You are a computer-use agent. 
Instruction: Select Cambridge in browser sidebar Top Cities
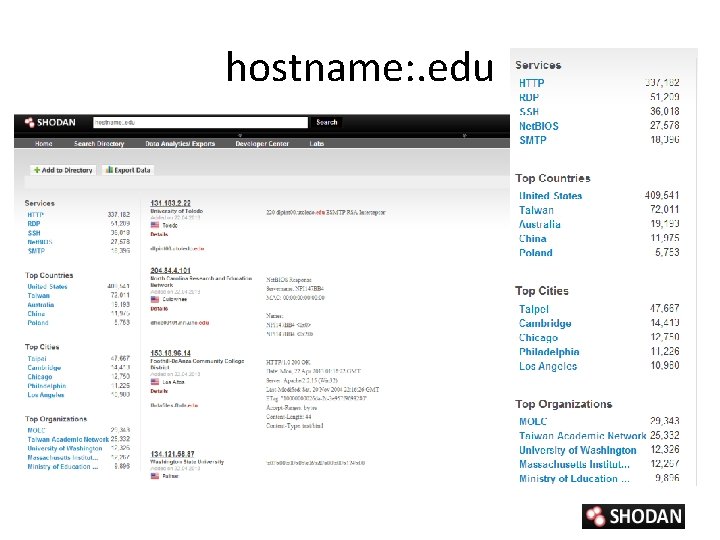pyautogui.click(x=44, y=367)
